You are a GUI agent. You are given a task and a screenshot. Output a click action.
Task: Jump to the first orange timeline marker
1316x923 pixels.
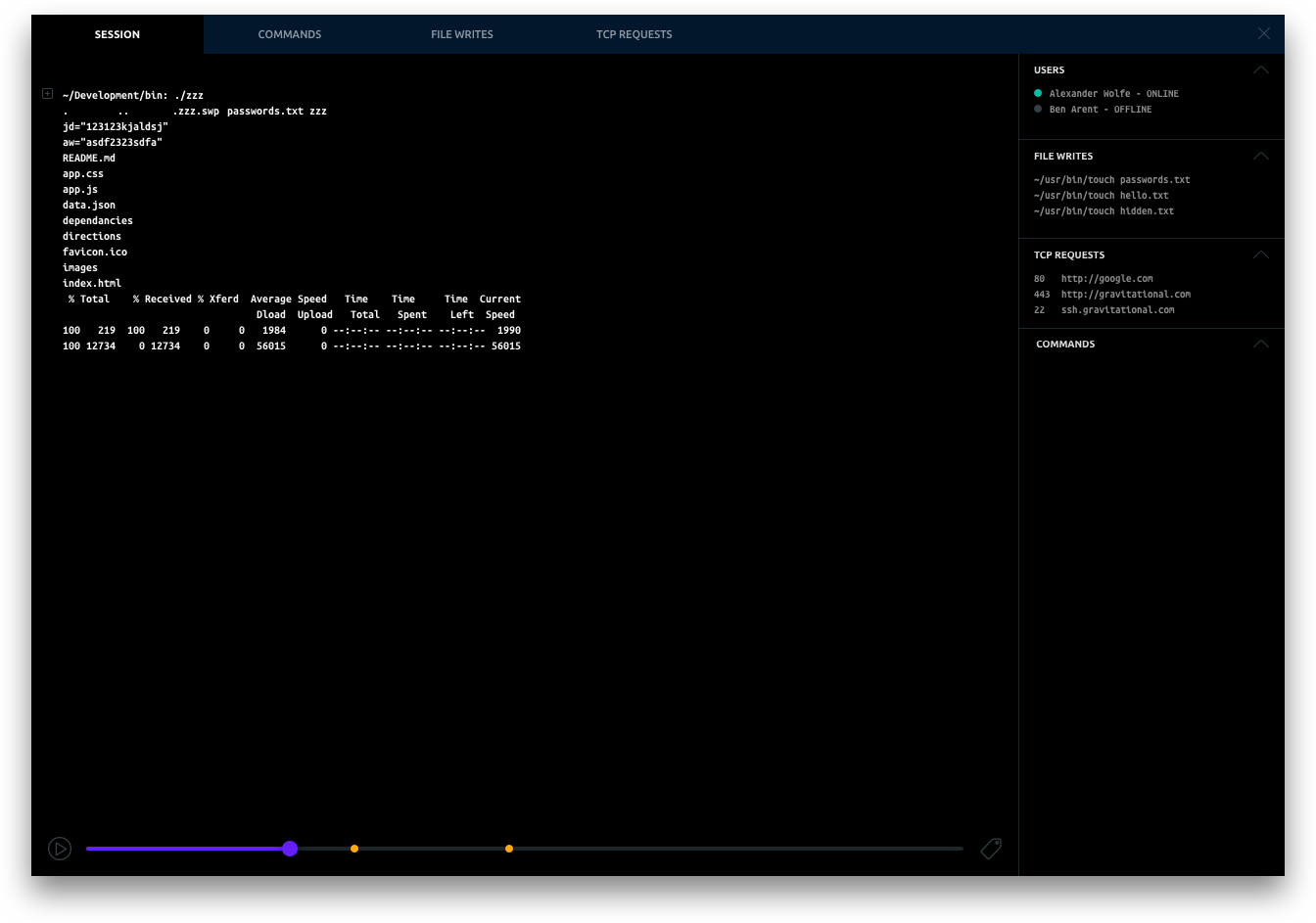coord(354,849)
